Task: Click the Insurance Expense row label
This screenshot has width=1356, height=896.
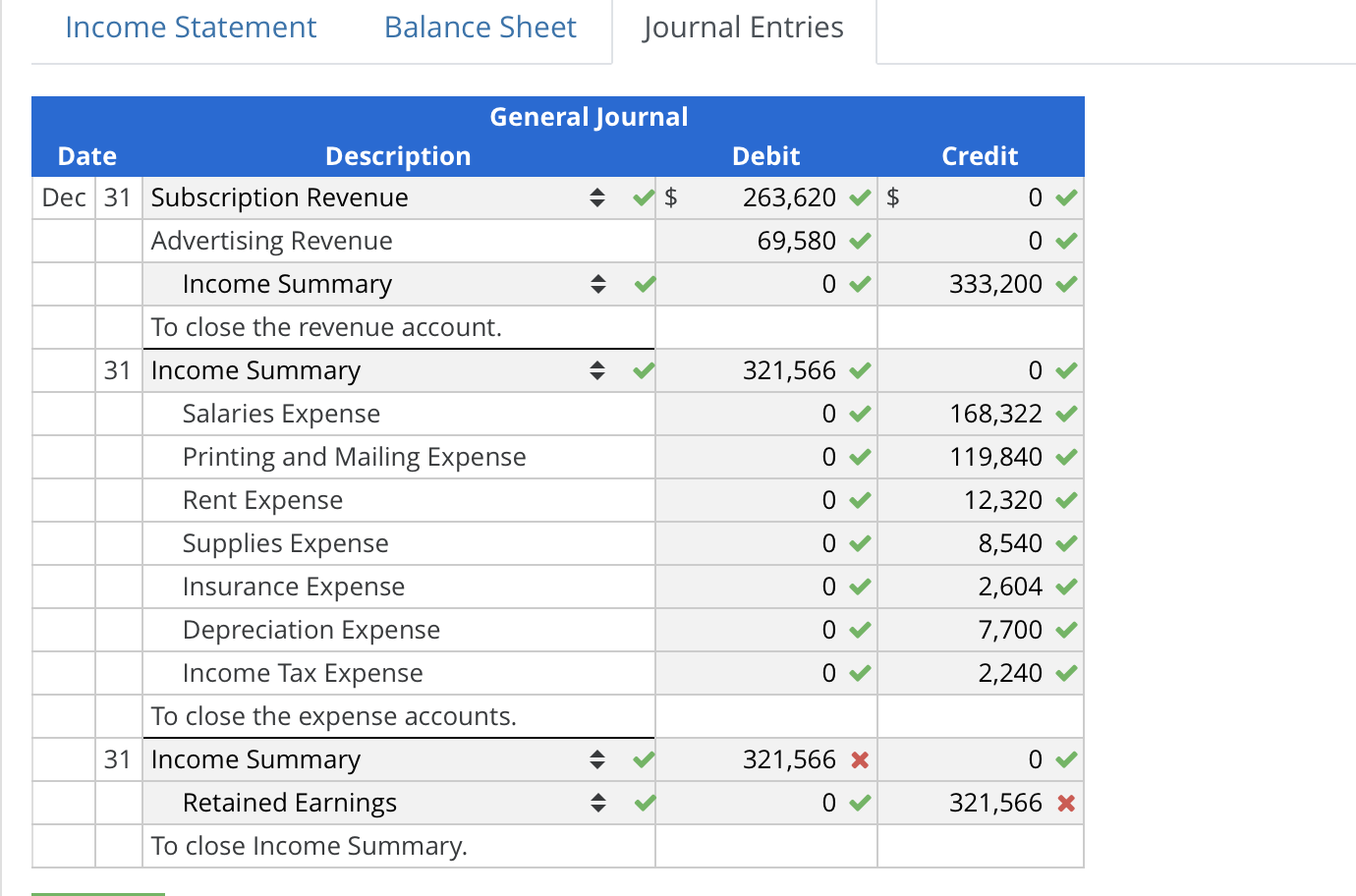Action: 294,587
